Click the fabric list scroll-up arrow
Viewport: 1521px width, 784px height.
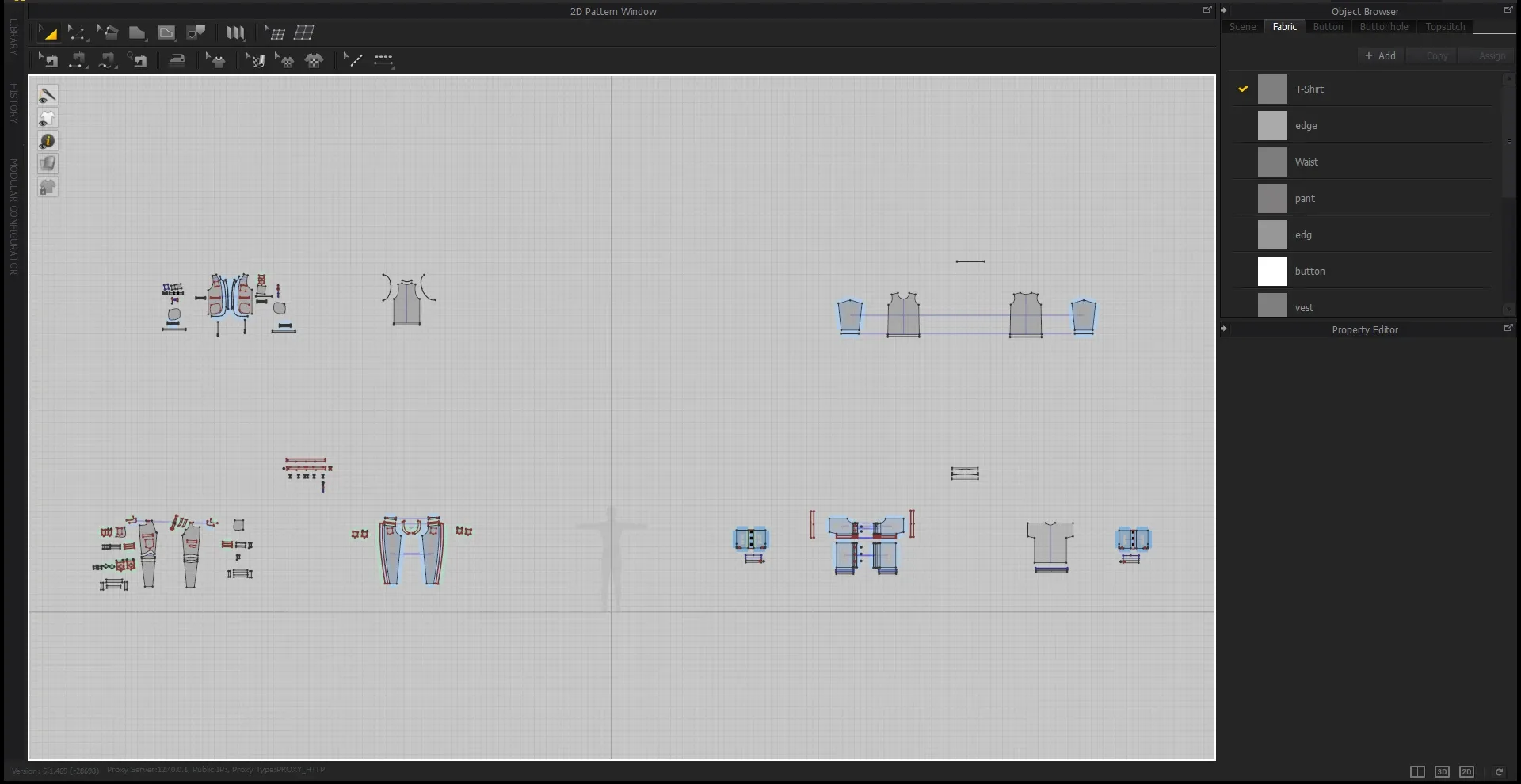point(1508,78)
